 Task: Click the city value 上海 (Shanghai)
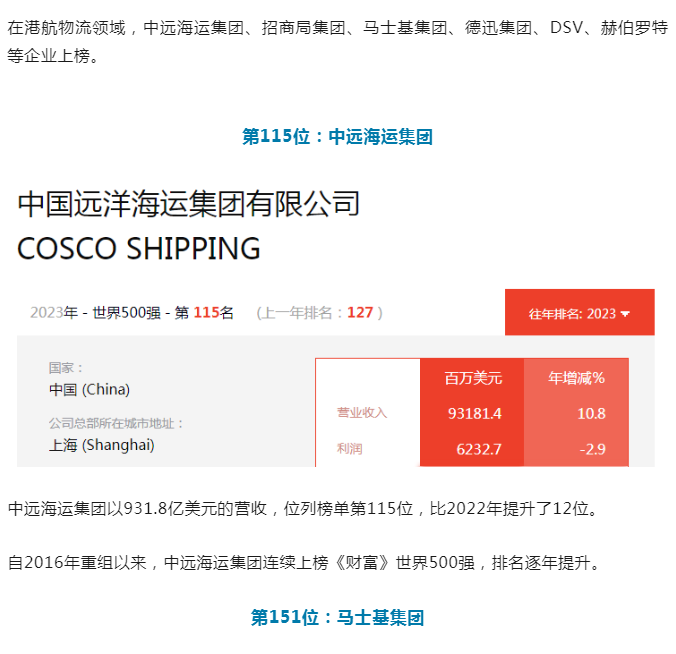click(x=102, y=445)
